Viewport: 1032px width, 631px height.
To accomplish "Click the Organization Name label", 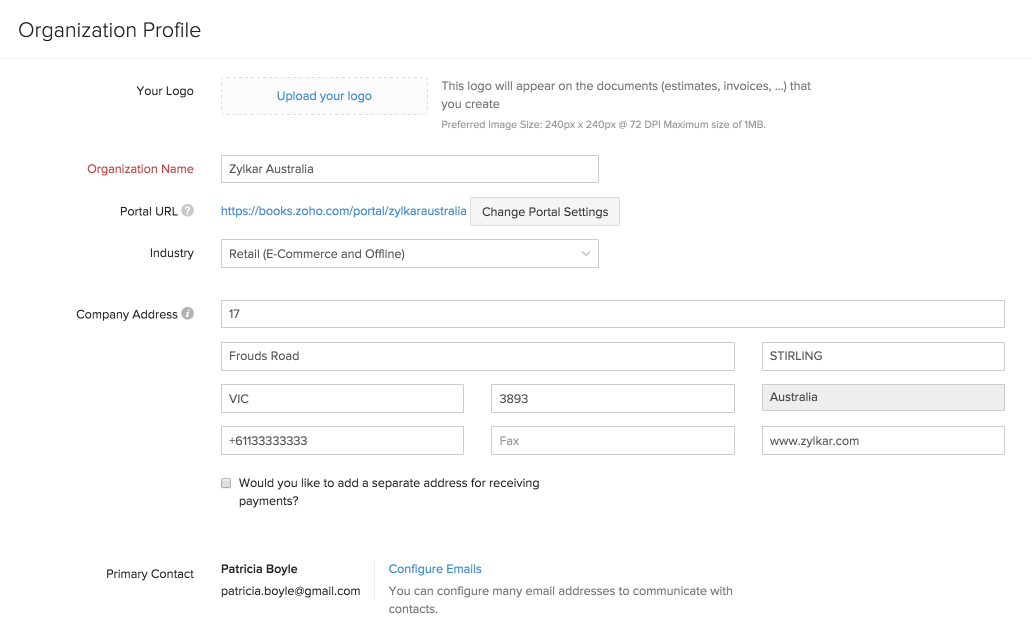I will (x=140, y=169).
